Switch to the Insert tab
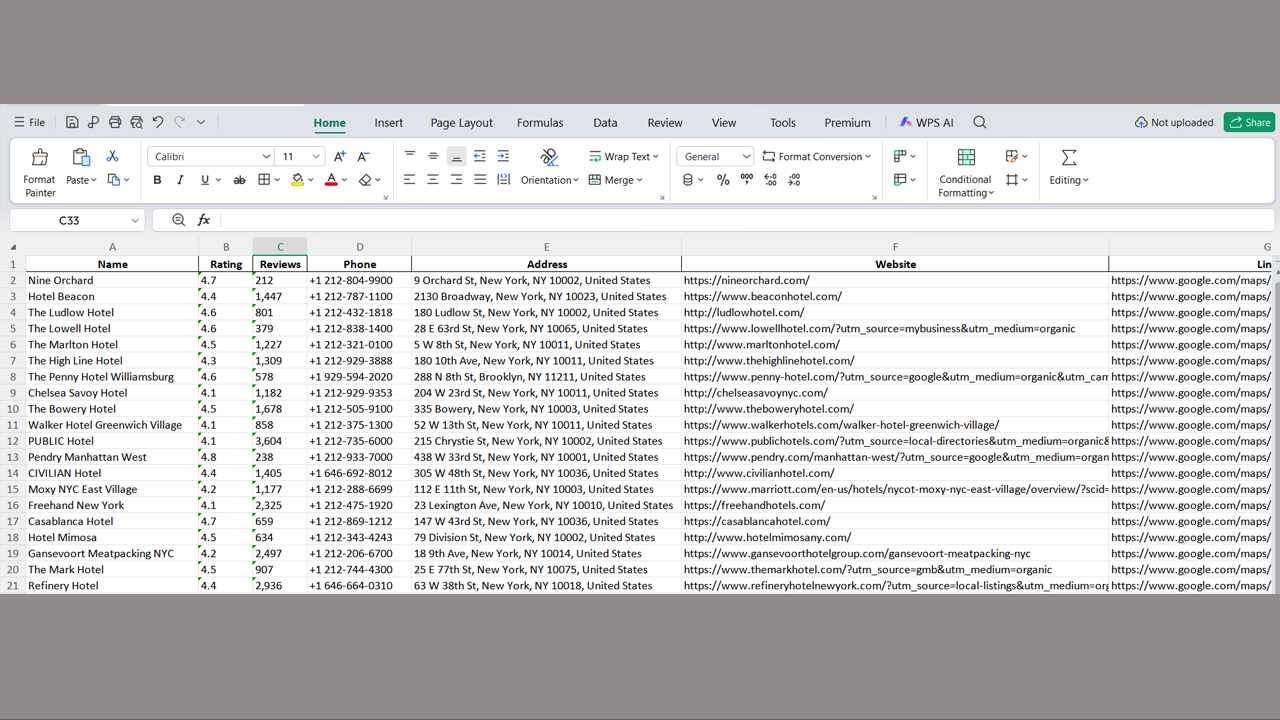This screenshot has width=1280, height=720. point(389,122)
